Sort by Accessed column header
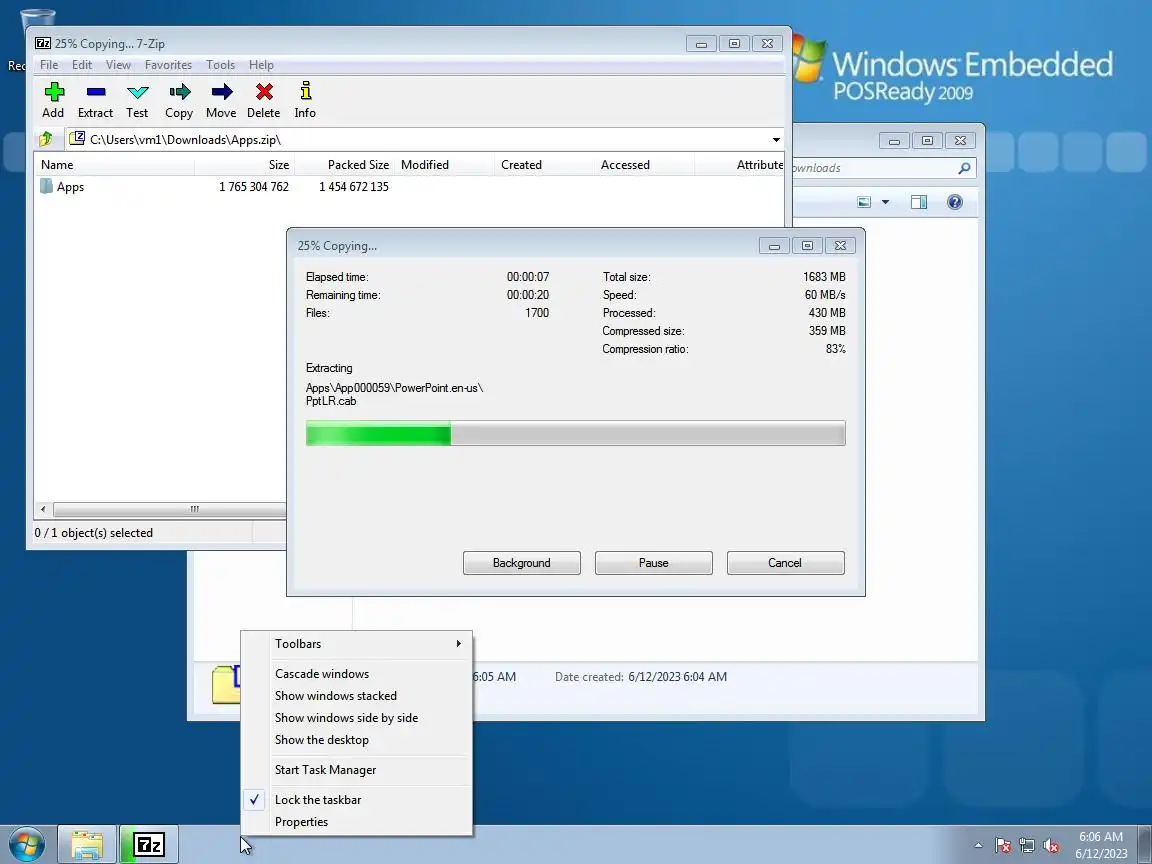Viewport: 1152px width, 864px height. point(644,165)
